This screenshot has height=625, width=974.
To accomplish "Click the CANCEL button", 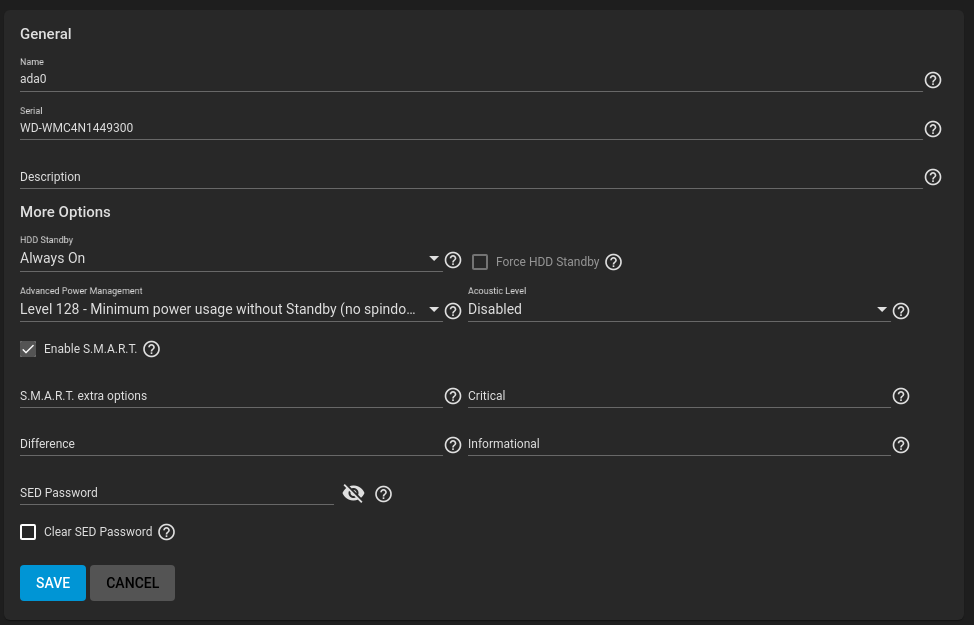I will (x=132, y=583).
